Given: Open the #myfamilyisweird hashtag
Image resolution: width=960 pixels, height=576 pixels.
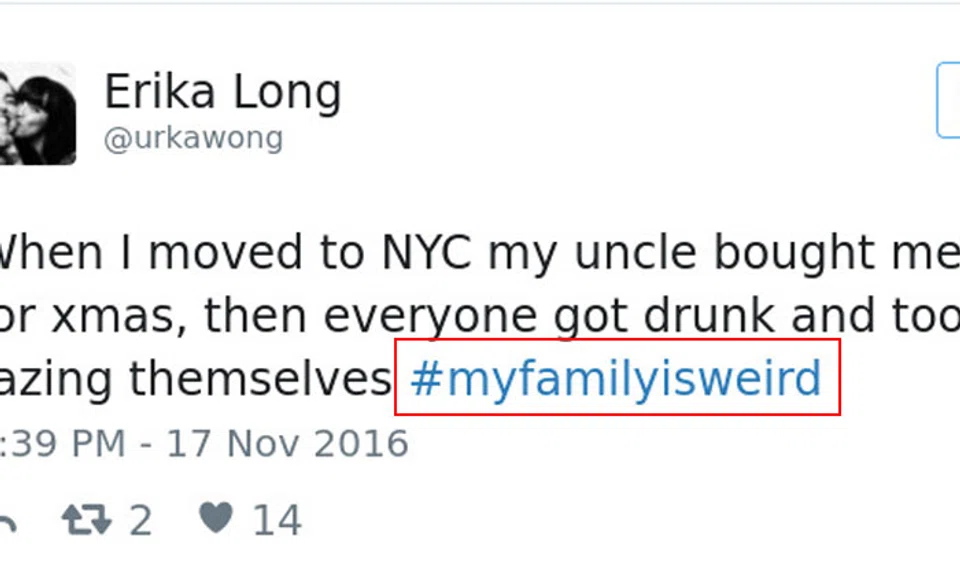Looking at the screenshot, I should tap(616, 379).
